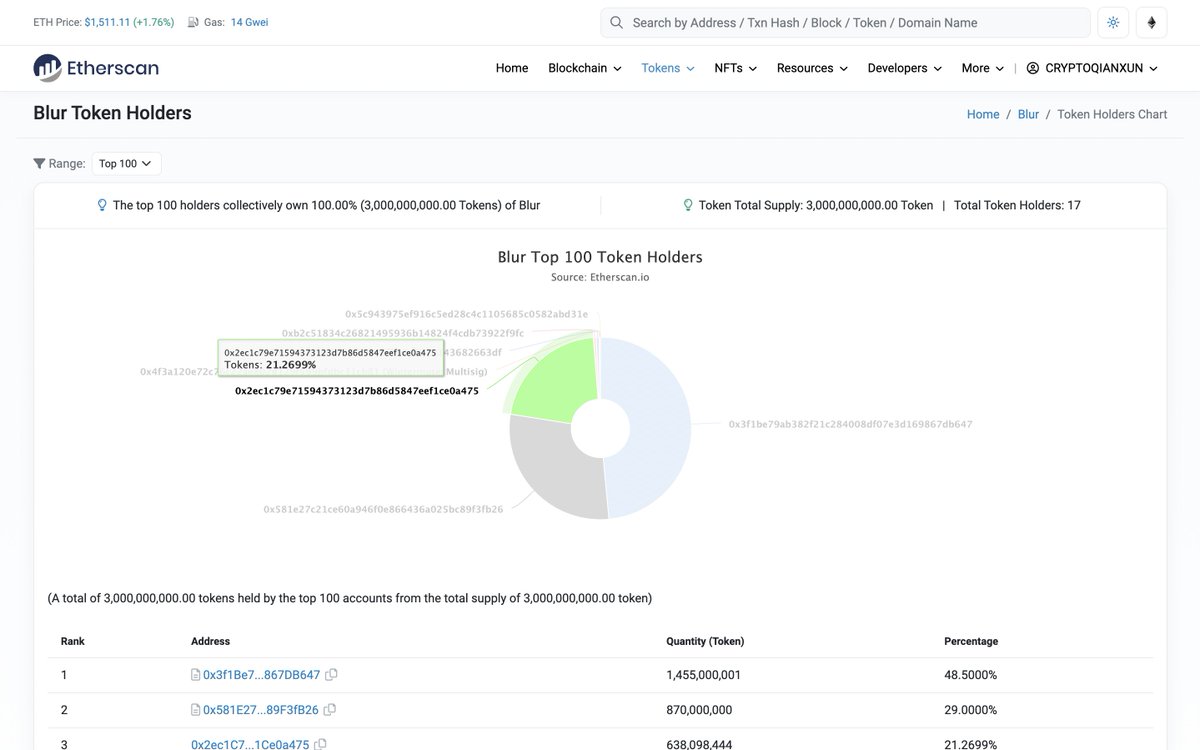Image resolution: width=1200 pixels, height=750 pixels.
Task: Copy the 0x2ec1C7...1Ce0a475 address
Action: 320,745
